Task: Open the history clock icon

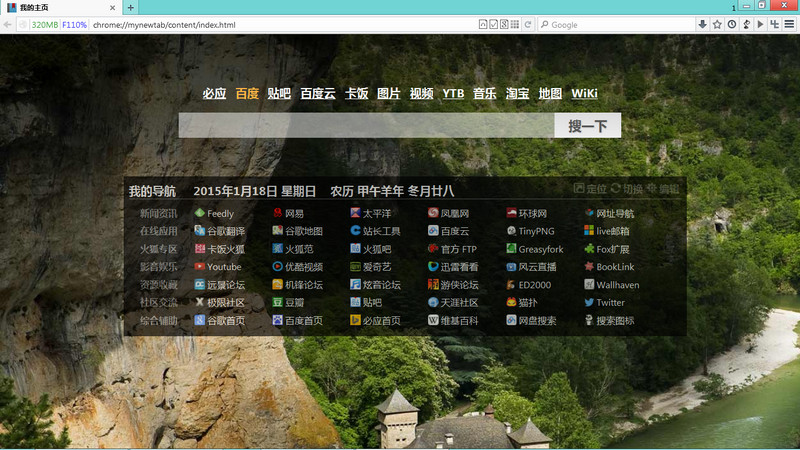Action: [732, 24]
